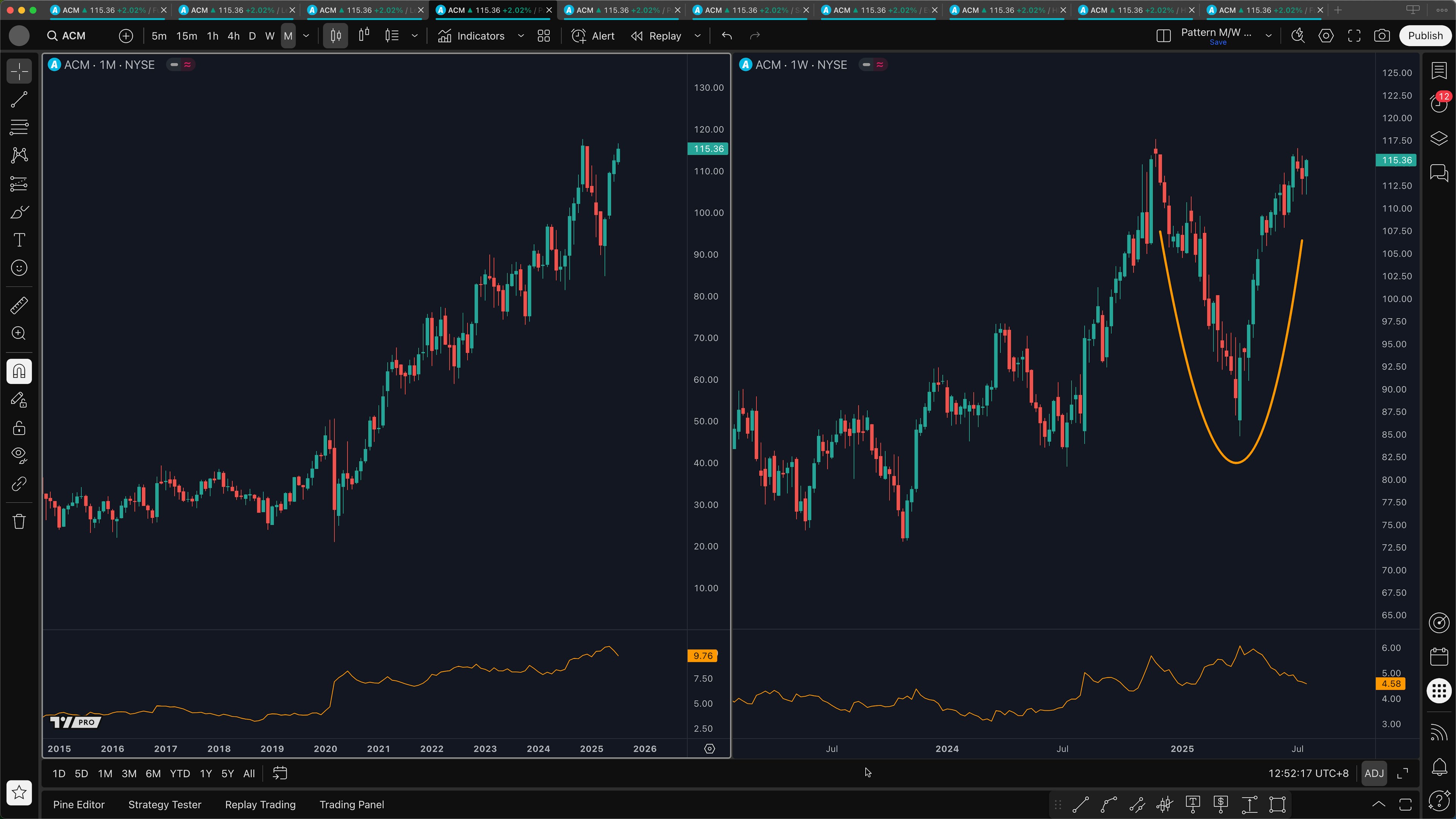Screen dimensions: 1456x819
Task: Select the ruler measure tool
Action: [x=19, y=305]
